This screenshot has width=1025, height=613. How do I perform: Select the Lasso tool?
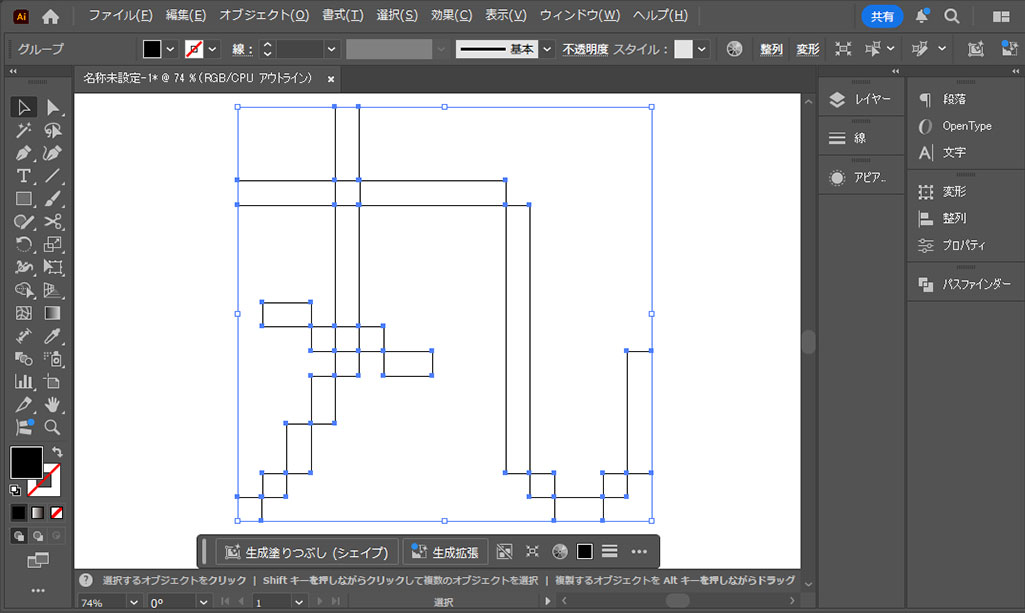click(52, 131)
